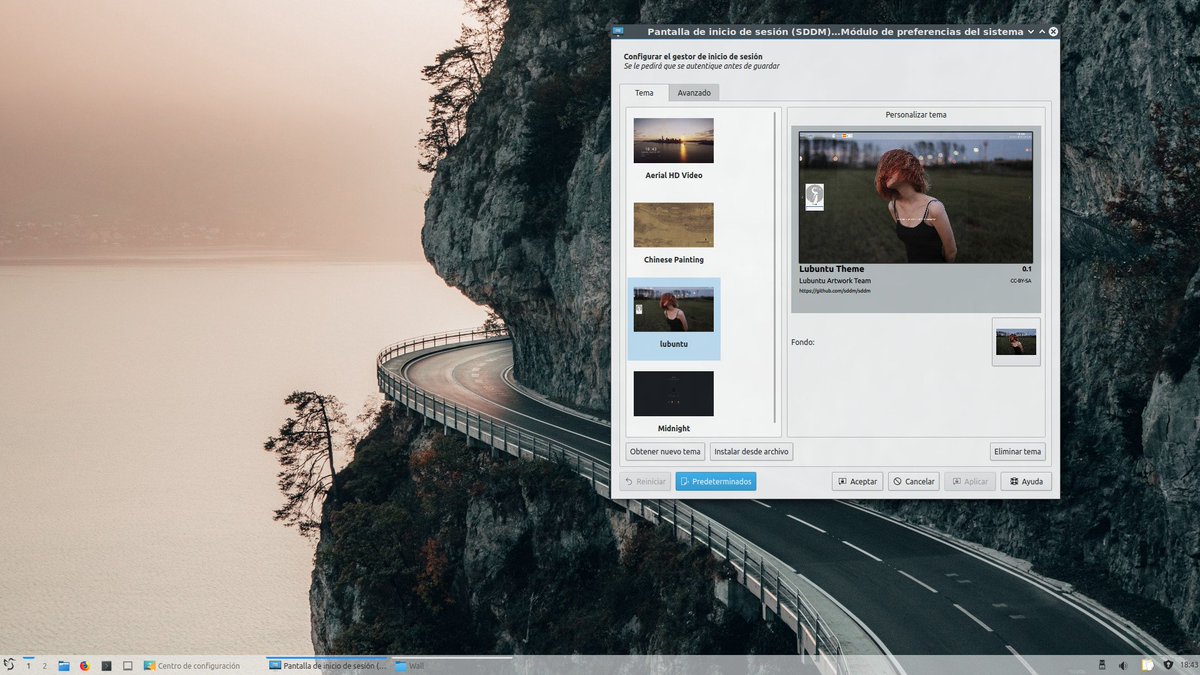Click the Eliminar tema button
The image size is (1200, 675).
tap(1018, 451)
